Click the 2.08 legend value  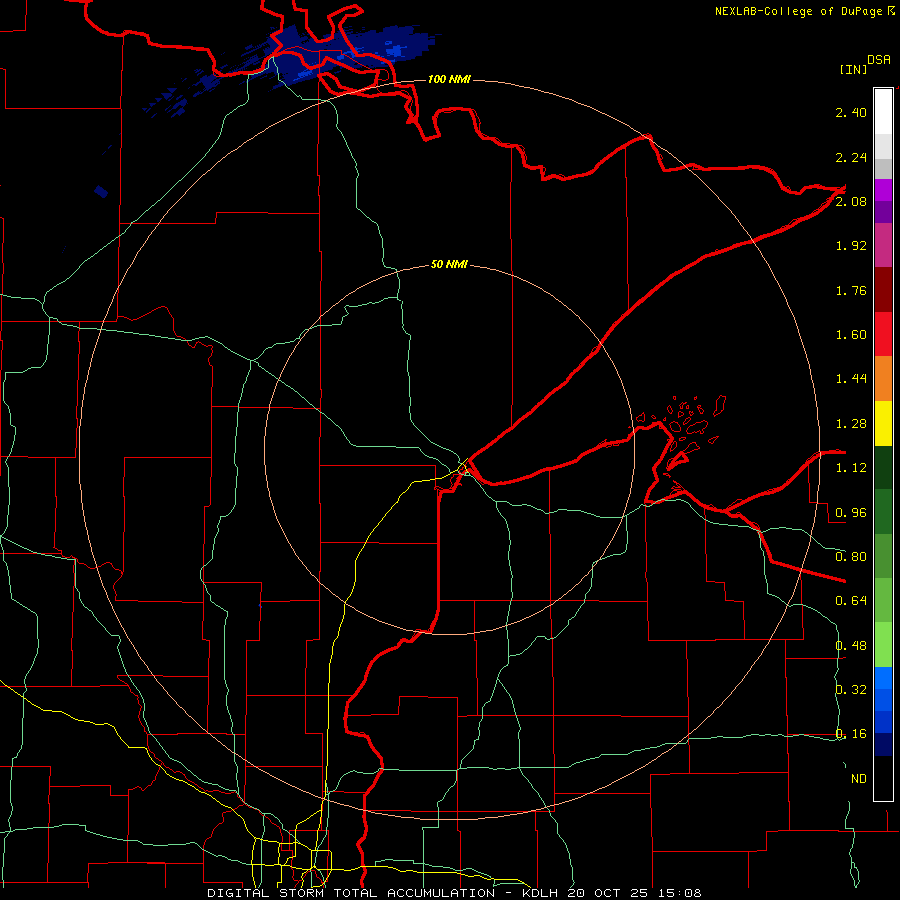pyautogui.click(x=851, y=201)
